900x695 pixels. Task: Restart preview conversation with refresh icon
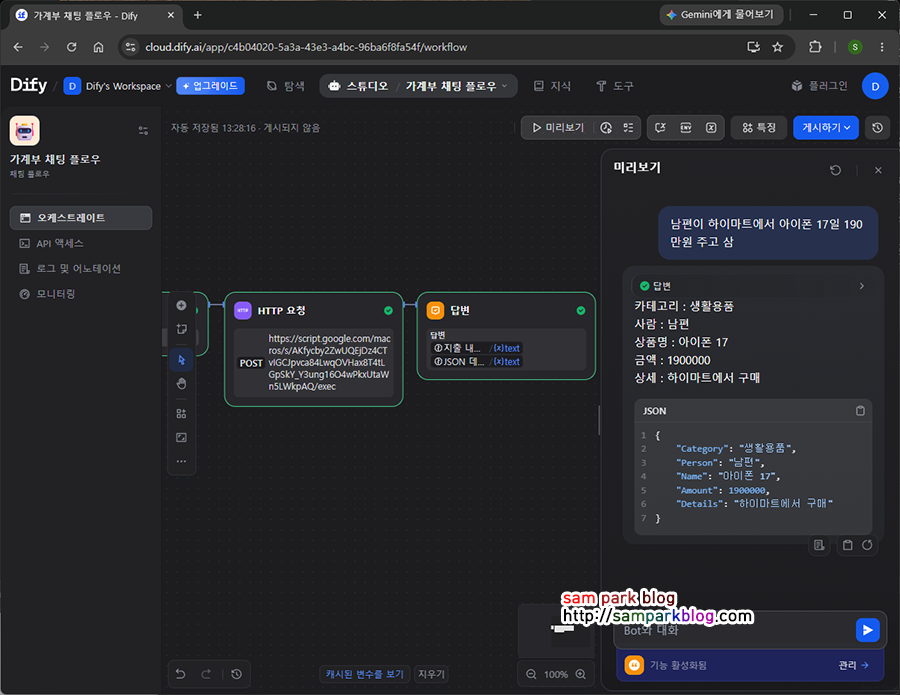coord(836,170)
